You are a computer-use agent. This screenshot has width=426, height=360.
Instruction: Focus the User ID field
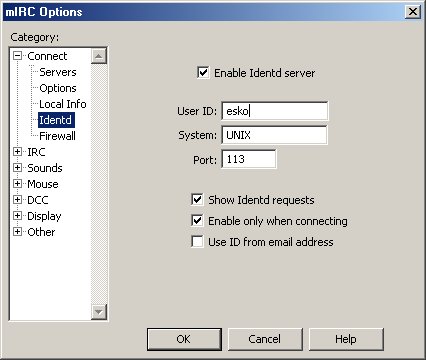(x=275, y=111)
